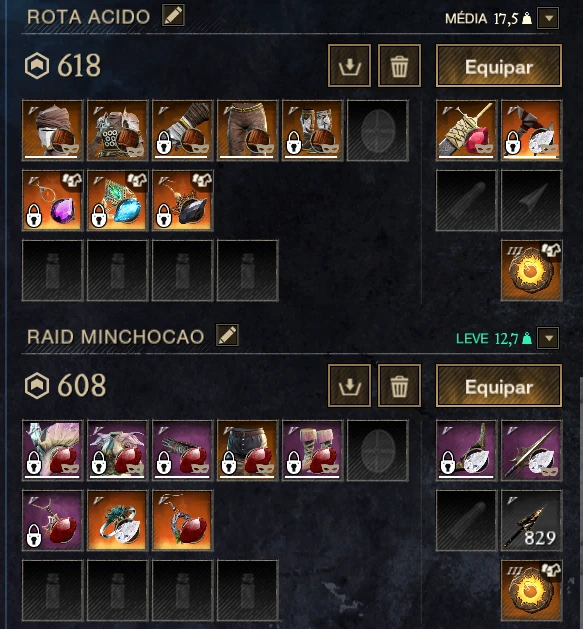The image size is (583, 629).
Task: Edit the ROTA ACIDO gear set name
Action: [173, 15]
